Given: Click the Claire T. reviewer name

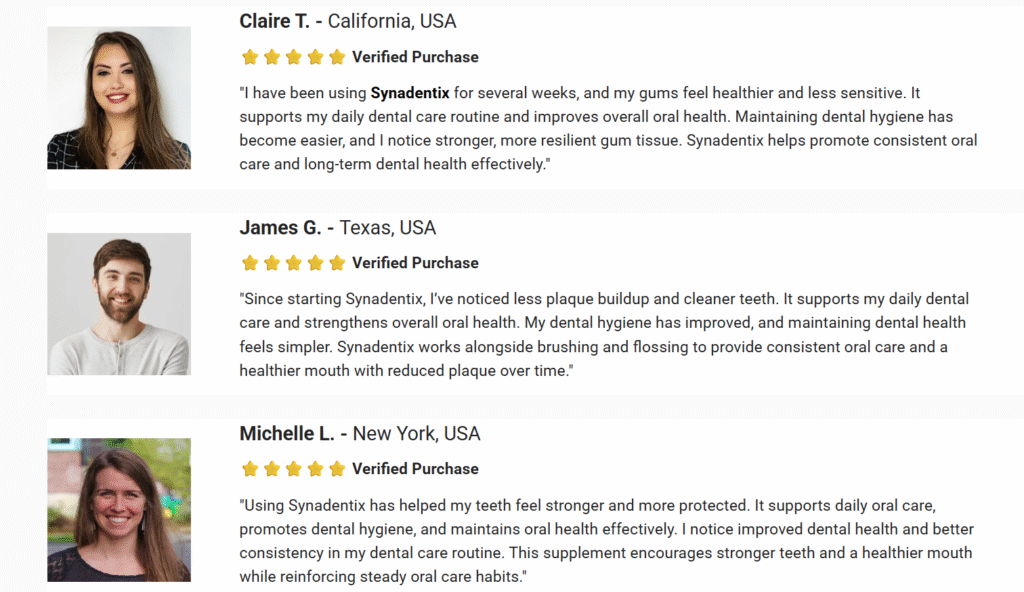Looking at the screenshot, I should (x=275, y=21).
